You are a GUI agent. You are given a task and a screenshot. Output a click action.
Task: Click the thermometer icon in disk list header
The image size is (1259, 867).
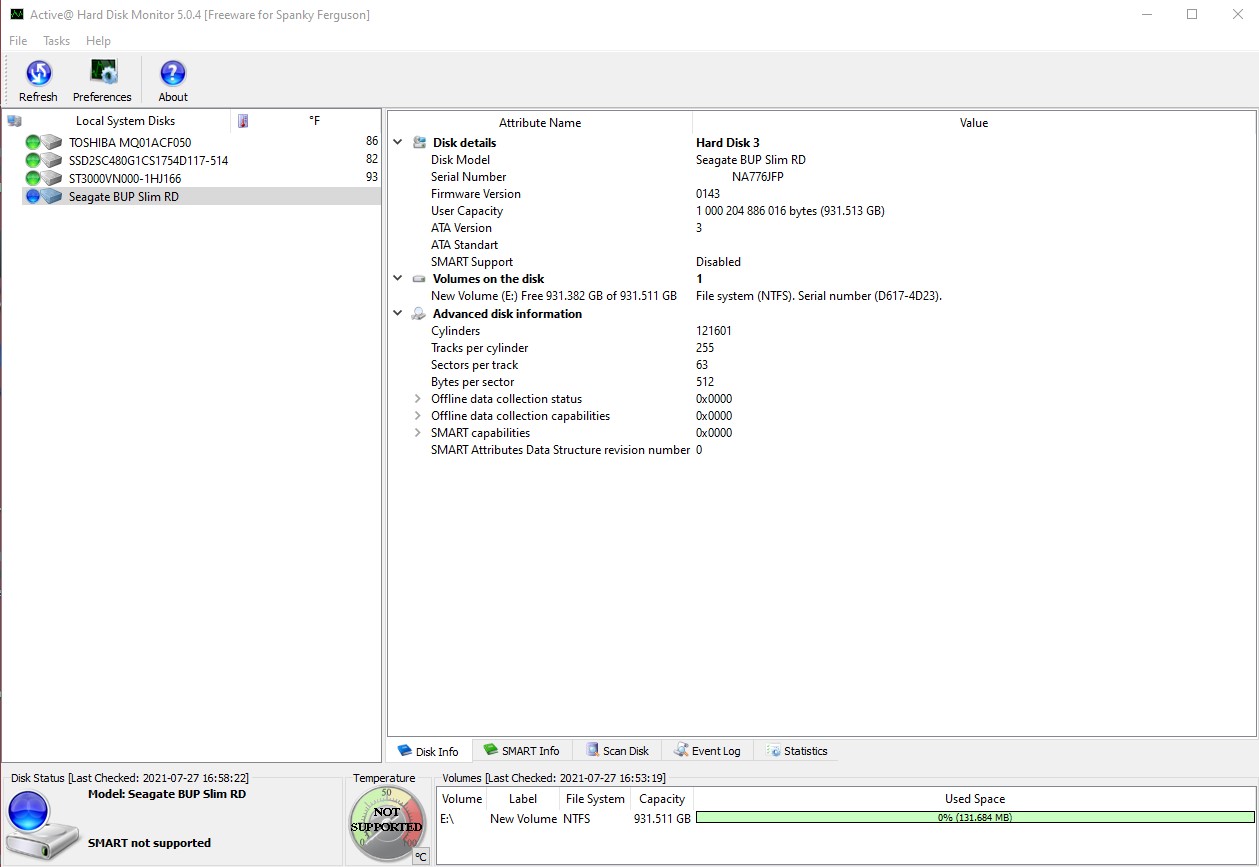pos(243,121)
